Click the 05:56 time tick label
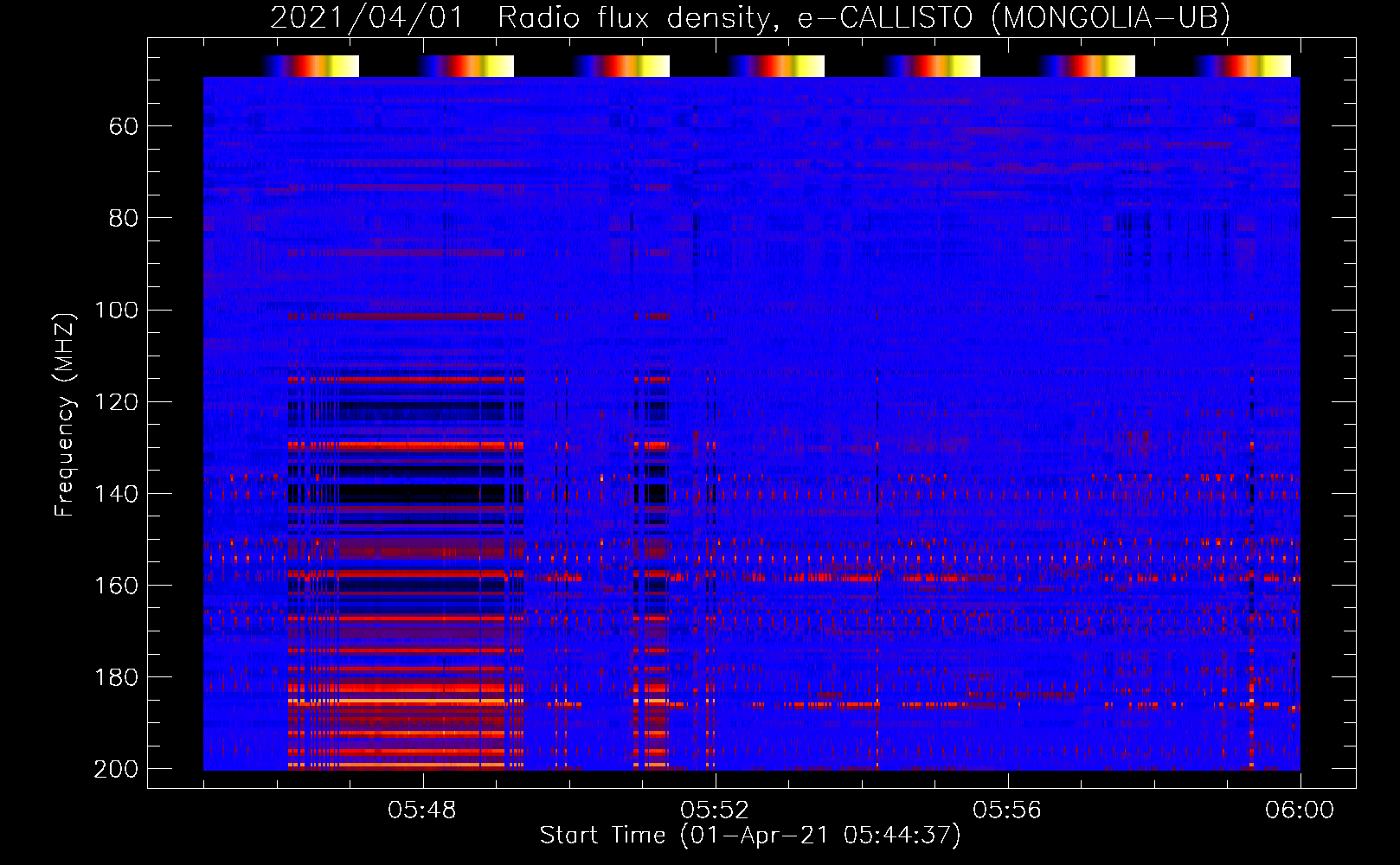This screenshot has width=1400, height=865. tap(1007, 811)
